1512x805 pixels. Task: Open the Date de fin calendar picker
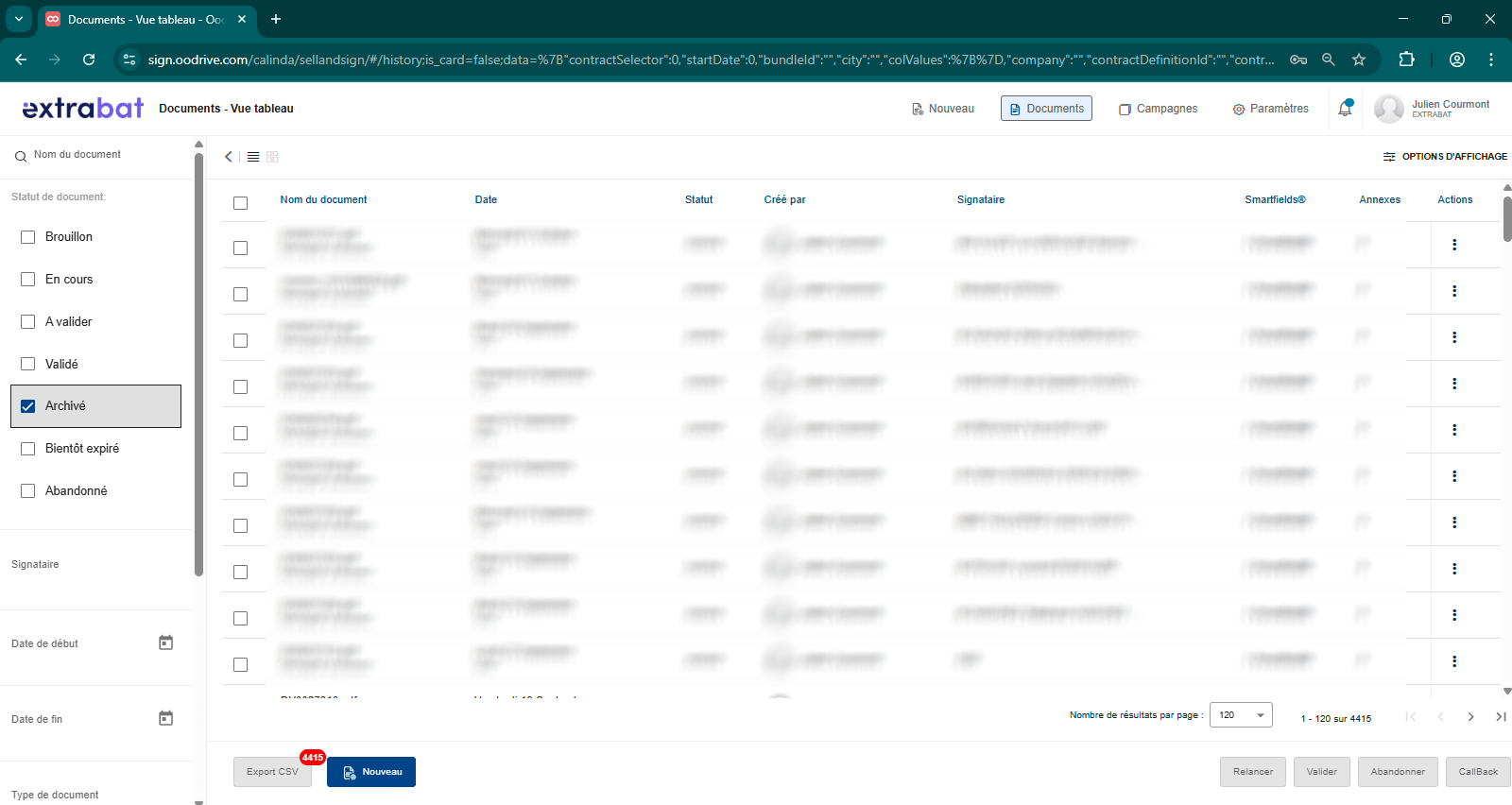point(165,719)
